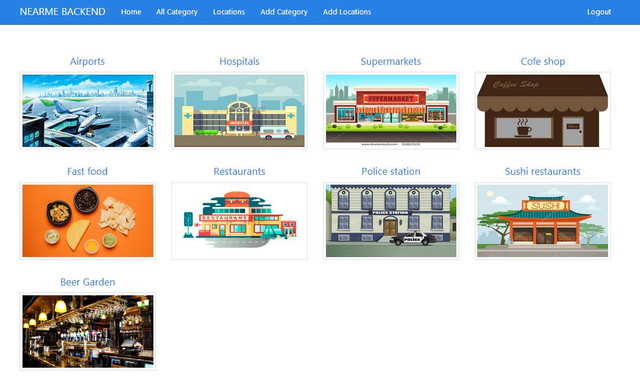Image resolution: width=640 pixels, height=376 pixels.
Task: Select the Restaurants illustration thumbnail
Action: (239, 221)
